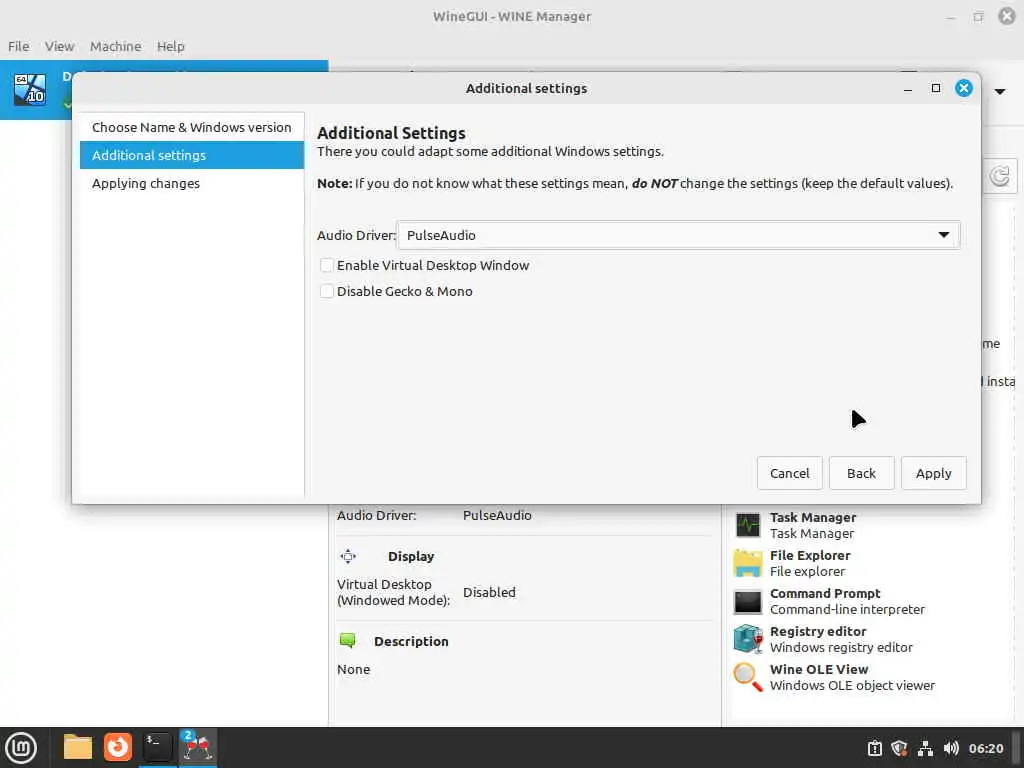Click the Cancel button

click(x=790, y=473)
